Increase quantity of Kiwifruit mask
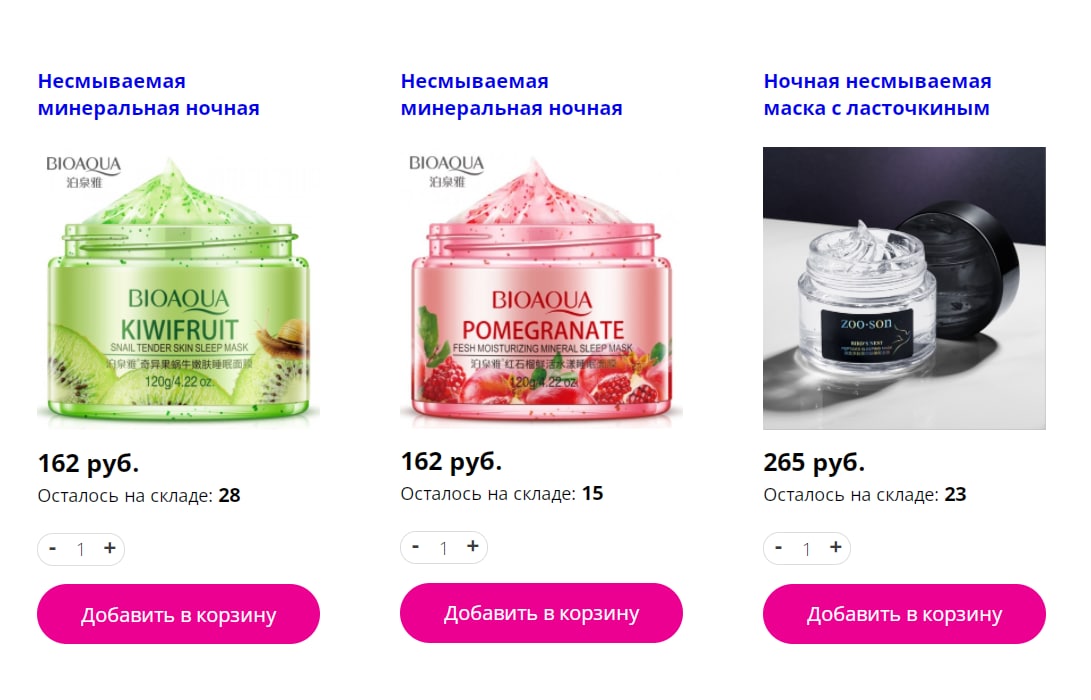 coord(109,548)
